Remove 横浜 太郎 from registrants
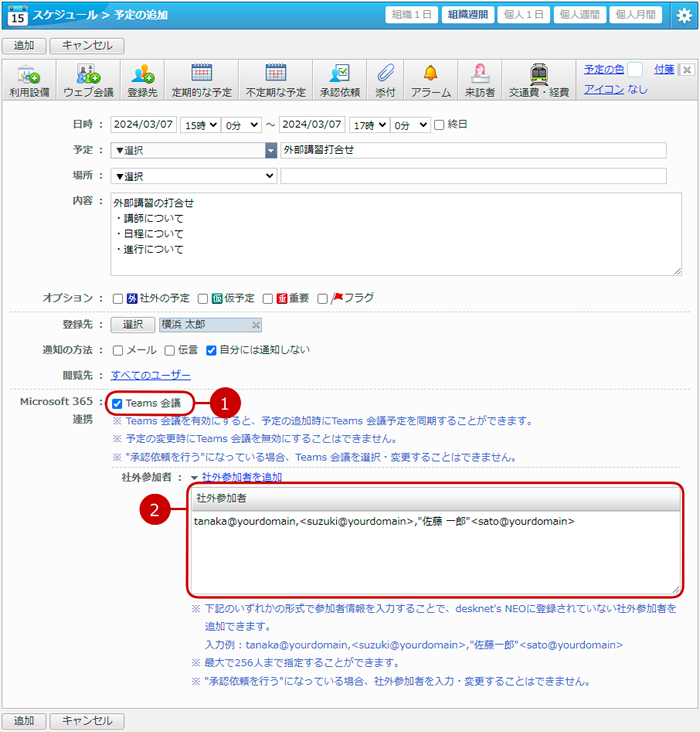 pyautogui.click(x=256, y=325)
